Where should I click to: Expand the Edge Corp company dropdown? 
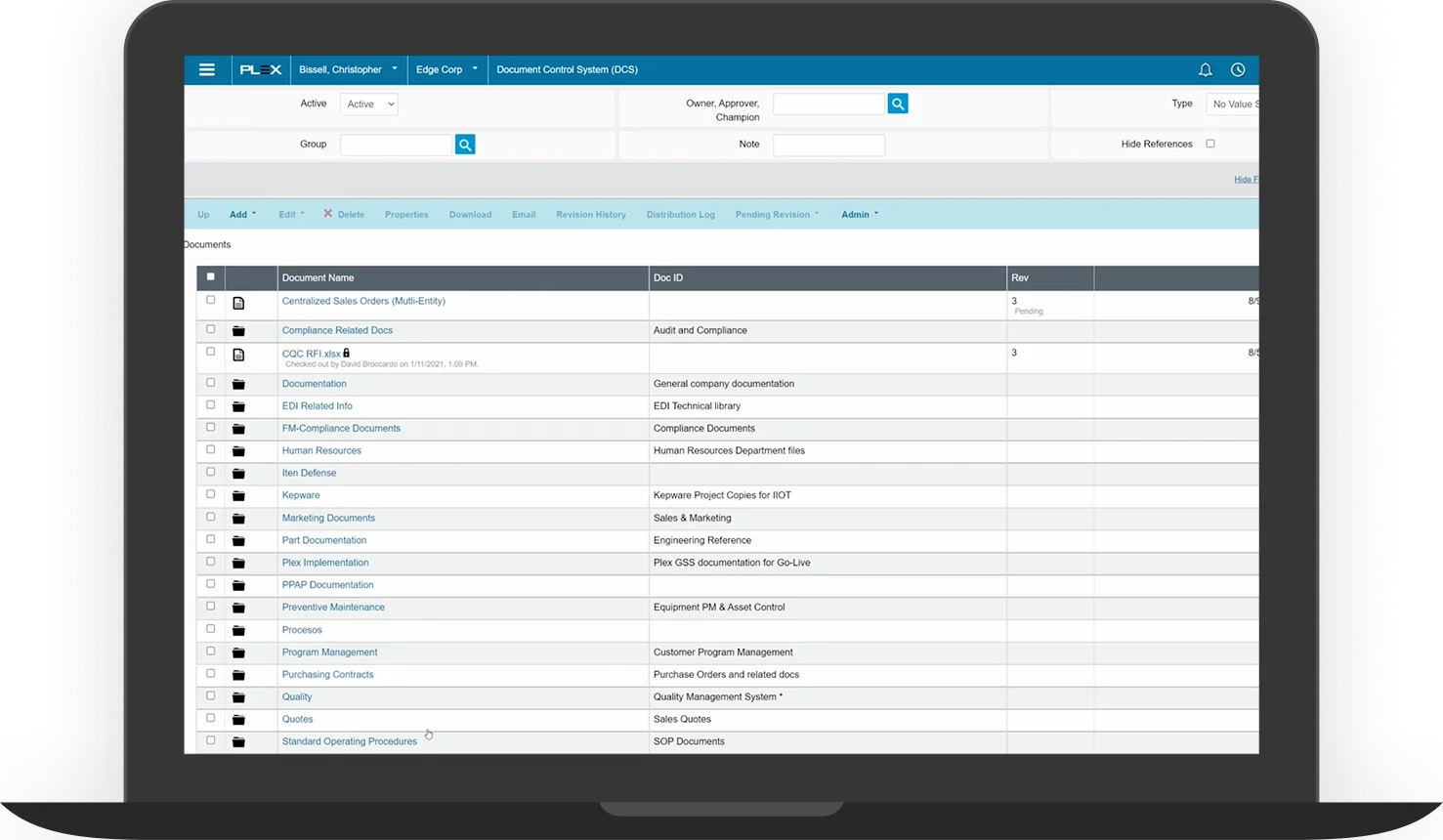point(446,69)
